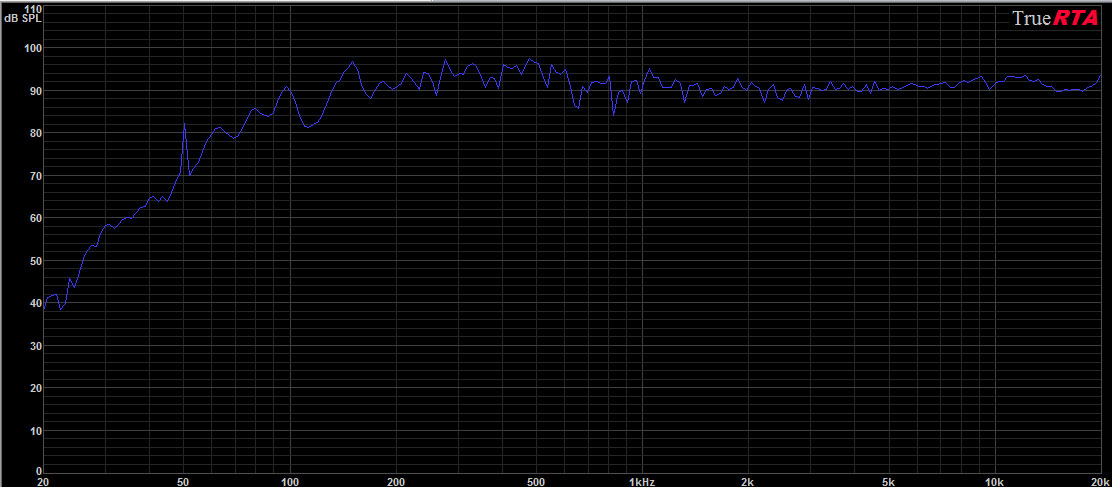Viewport: 1112px width, 487px height.
Task: Select the 80 dB level axis label
Action: point(36,133)
